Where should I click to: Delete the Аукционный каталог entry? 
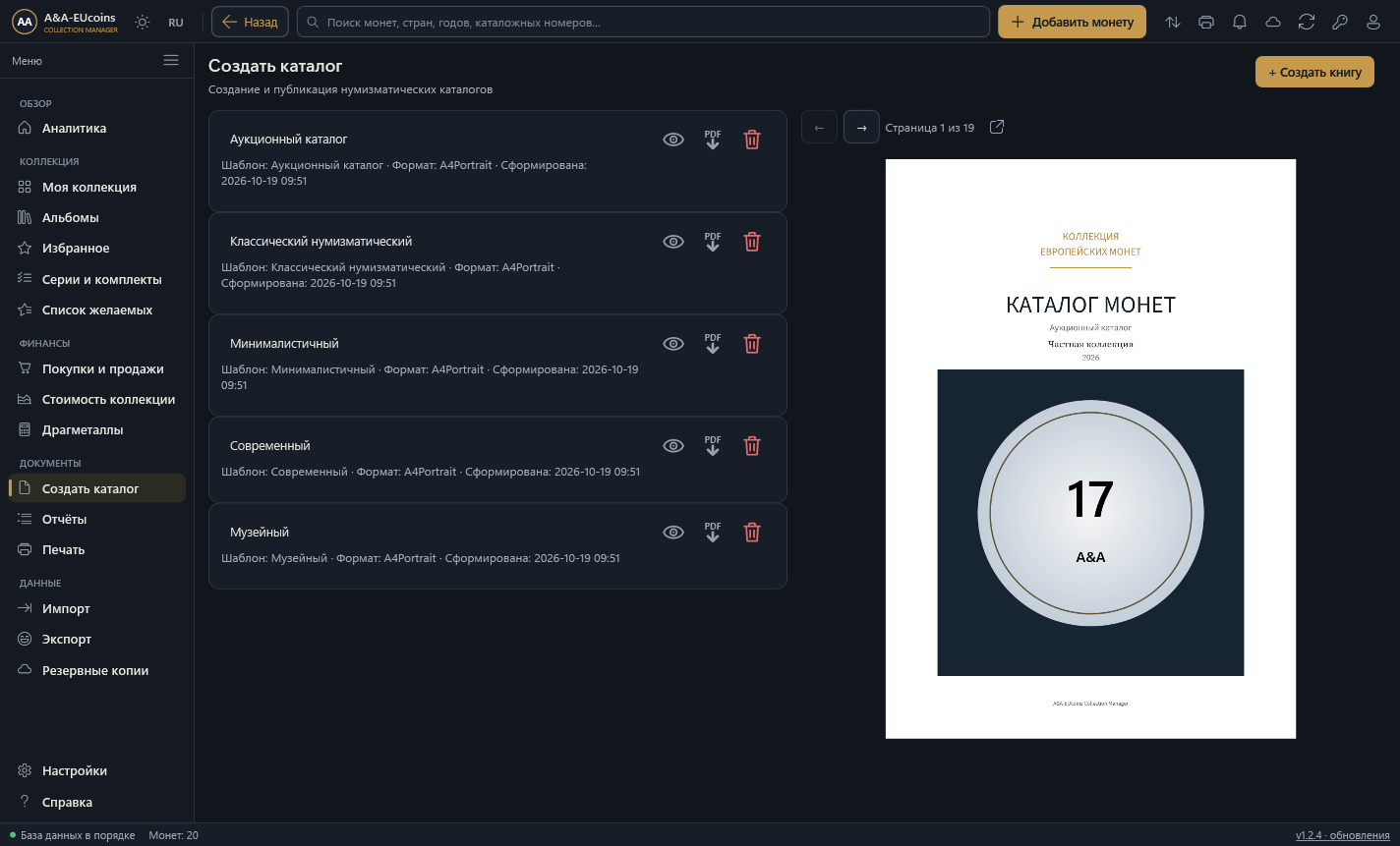coord(752,140)
